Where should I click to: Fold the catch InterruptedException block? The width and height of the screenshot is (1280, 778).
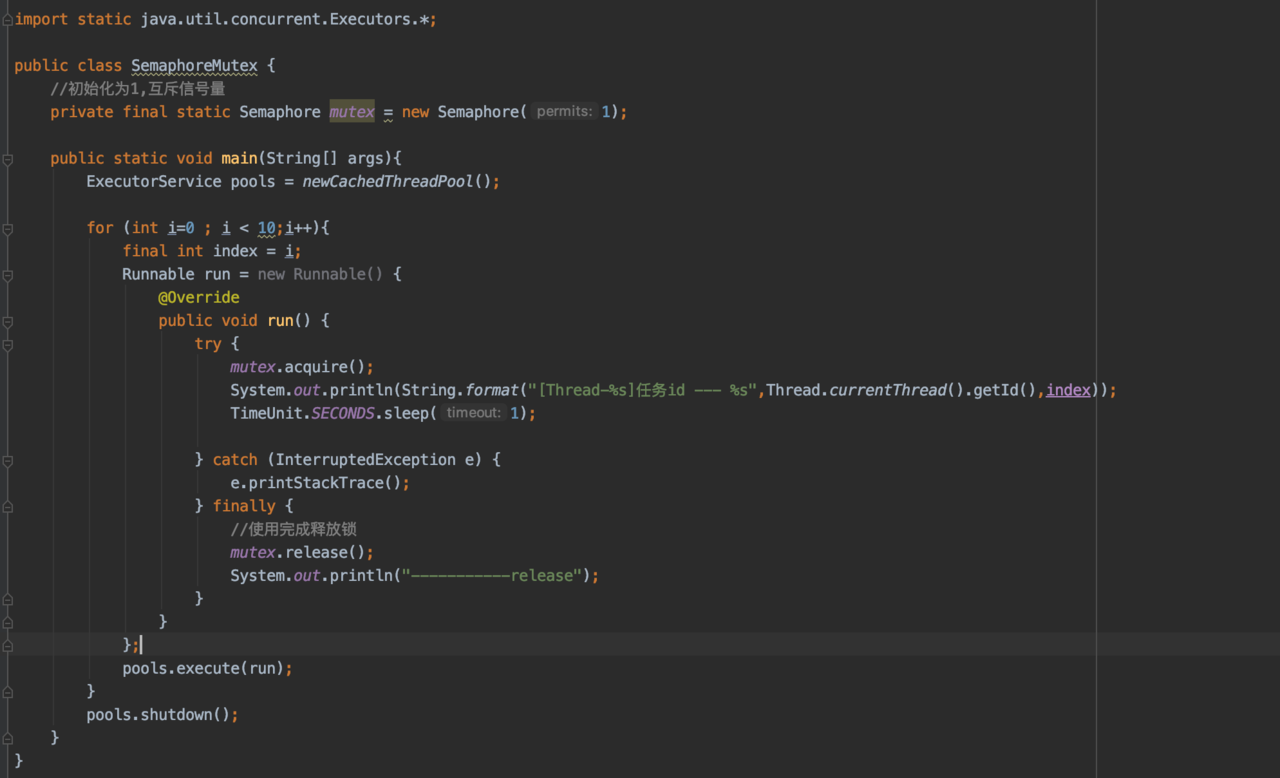pyautogui.click(x=7, y=460)
